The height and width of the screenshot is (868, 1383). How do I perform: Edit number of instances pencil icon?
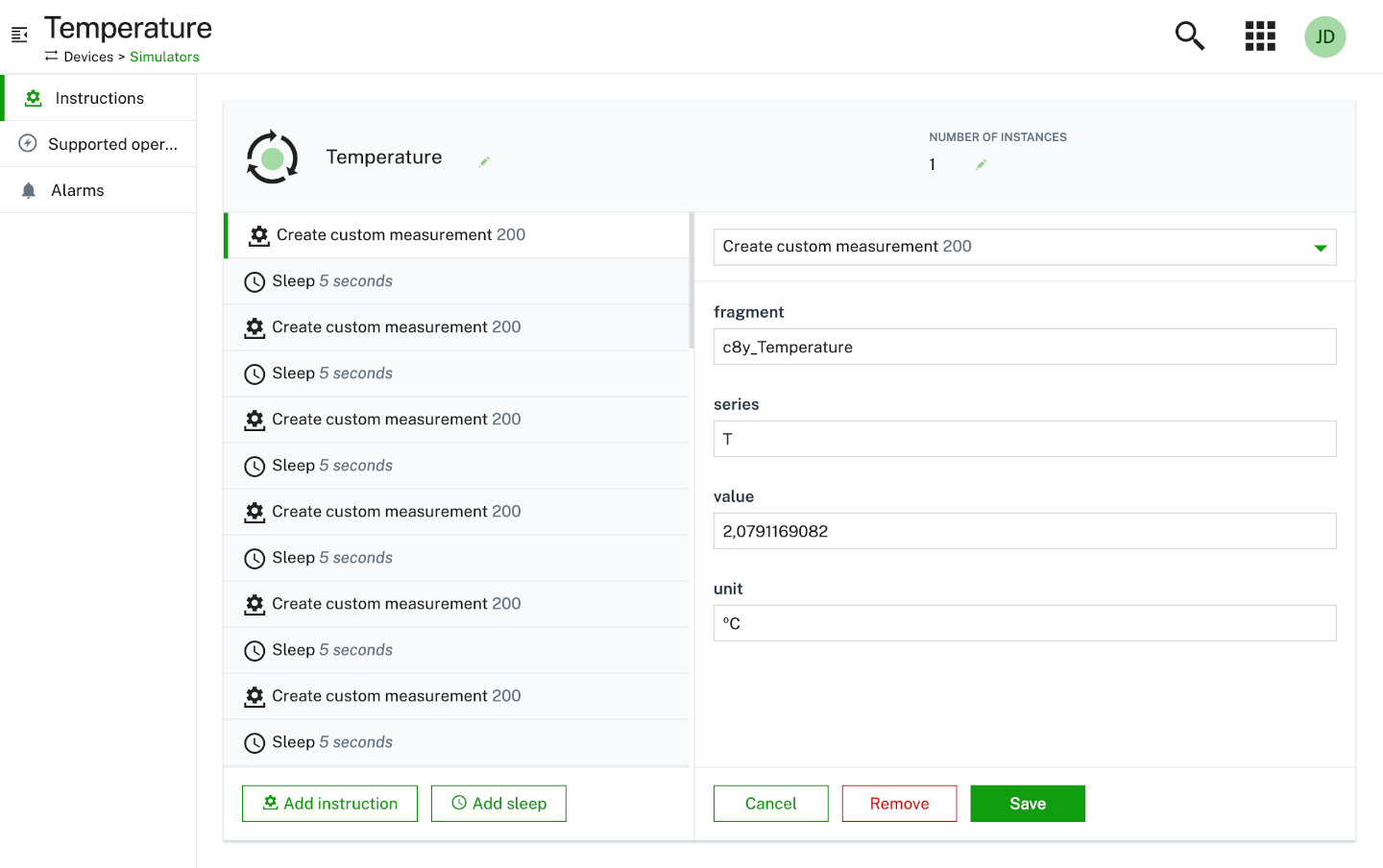coord(981,165)
